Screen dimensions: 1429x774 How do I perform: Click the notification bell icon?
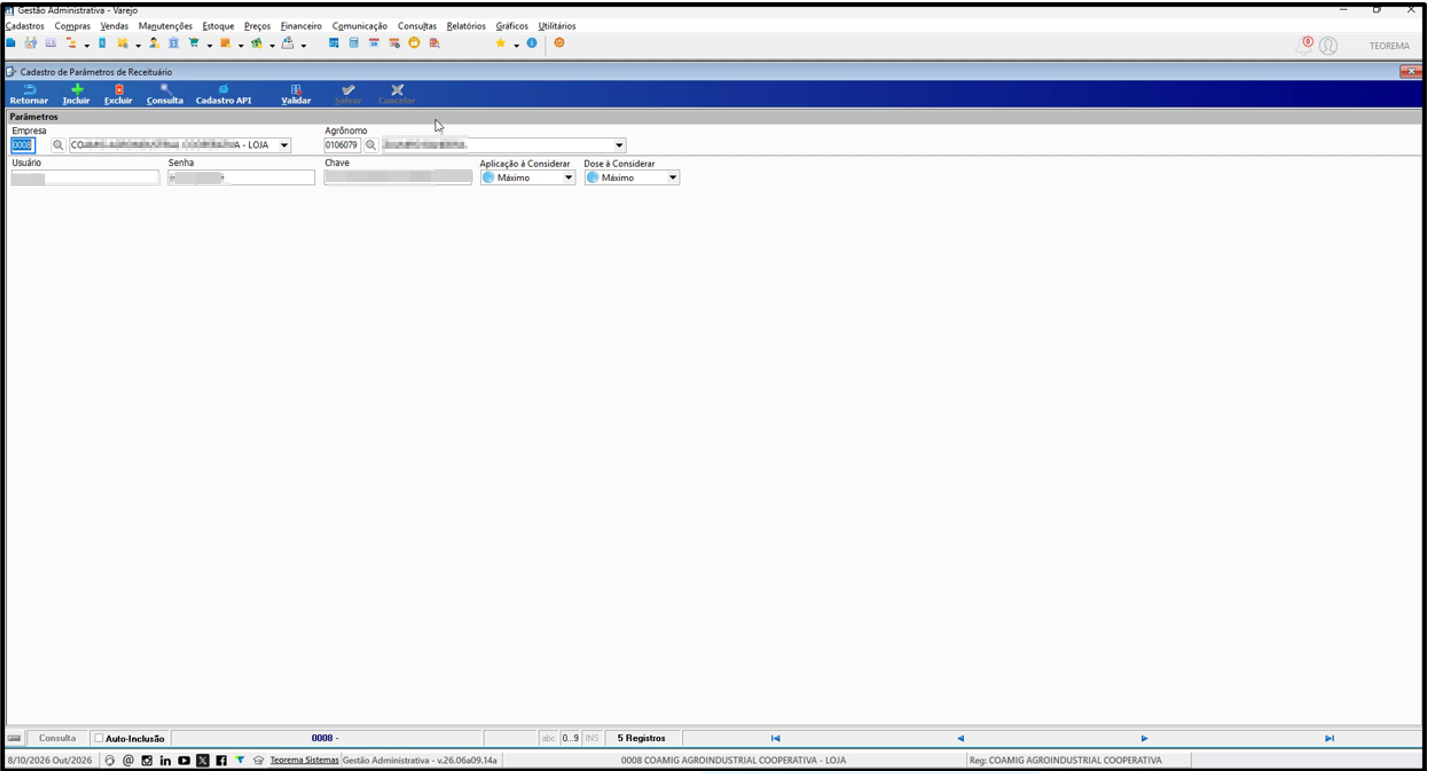pos(1304,45)
